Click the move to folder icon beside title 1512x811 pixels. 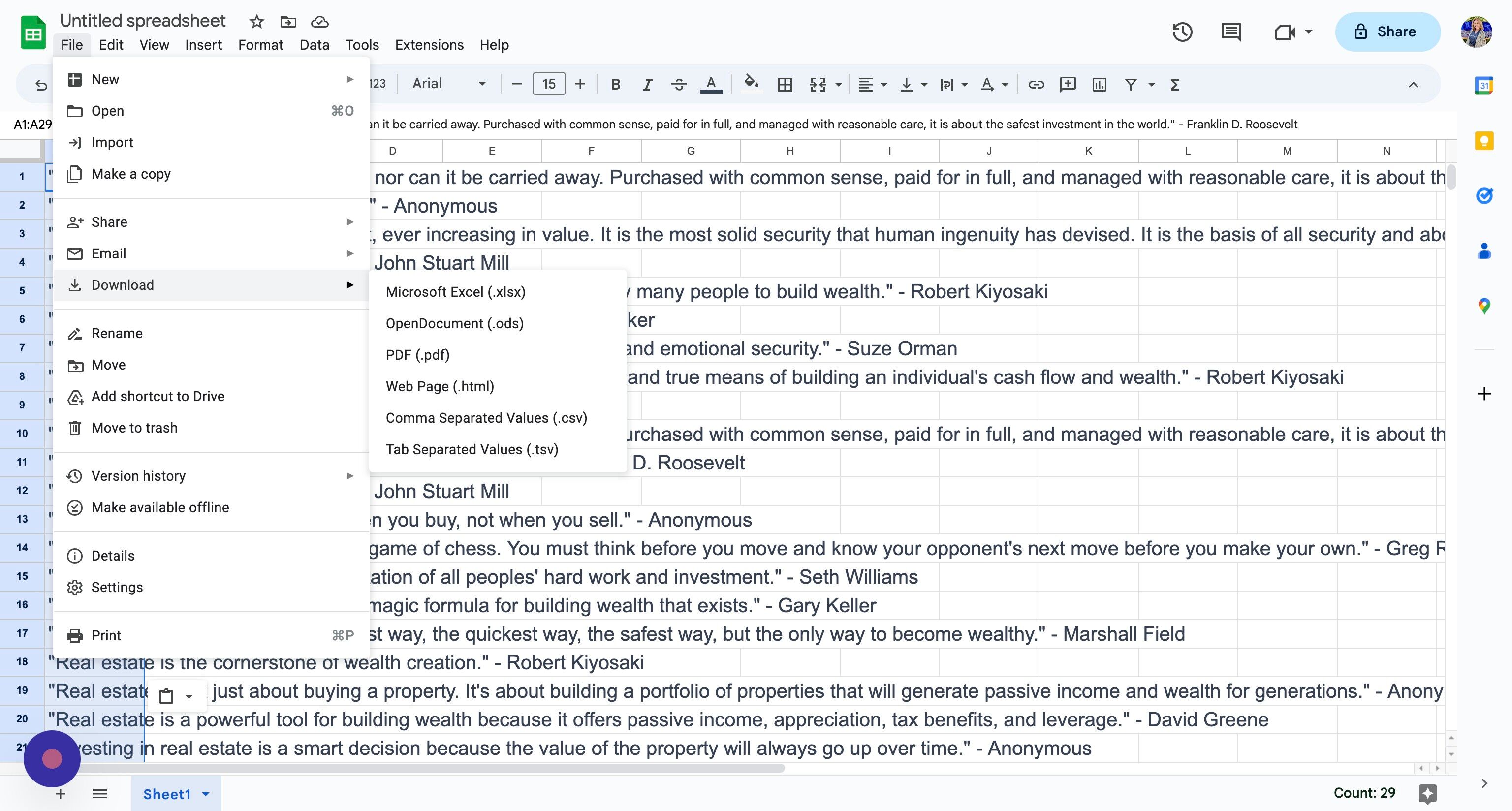pos(288,22)
